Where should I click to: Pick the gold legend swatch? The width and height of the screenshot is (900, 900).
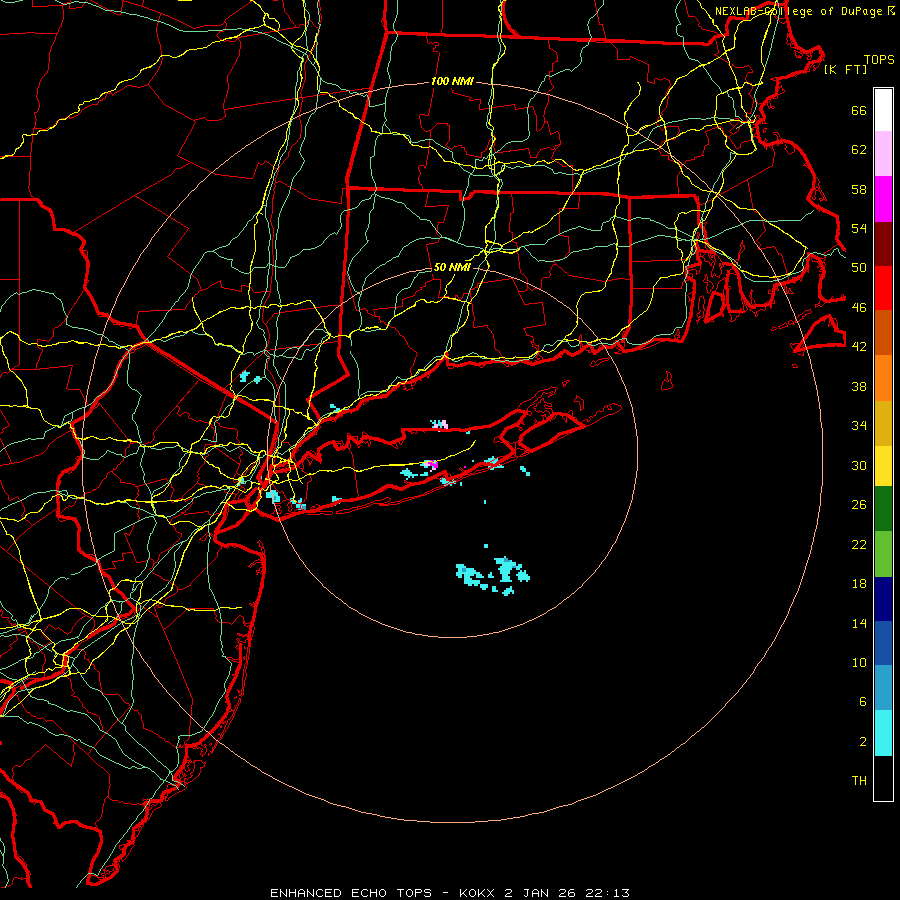click(x=883, y=423)
